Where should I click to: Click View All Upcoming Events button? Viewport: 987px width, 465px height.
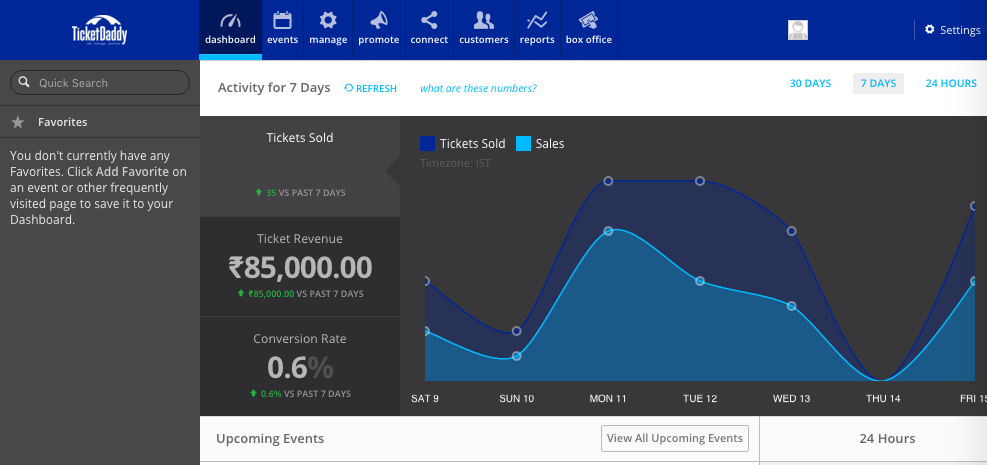675,439
